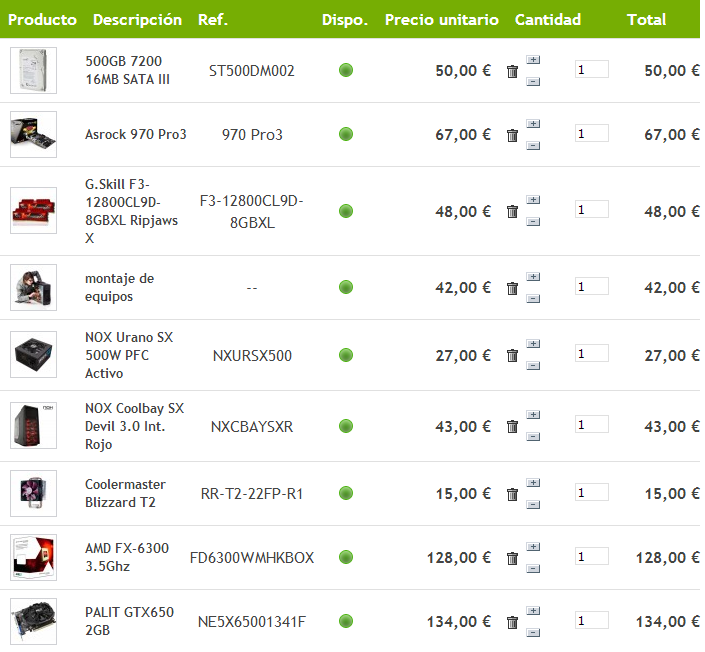Delete PALIT GTX650 2GB graphics card

[512, 623]
